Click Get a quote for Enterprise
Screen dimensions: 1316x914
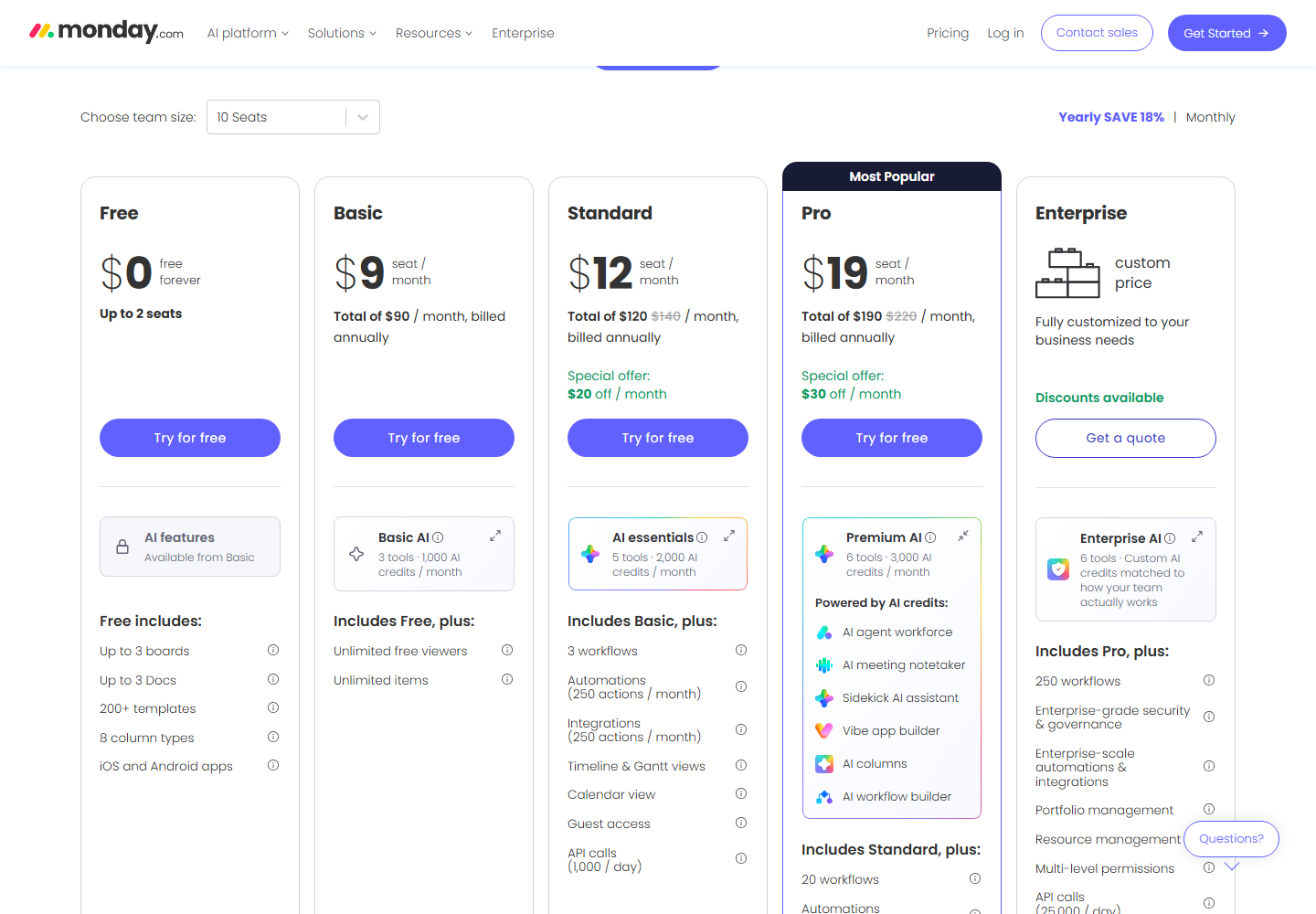point(1126,438)
